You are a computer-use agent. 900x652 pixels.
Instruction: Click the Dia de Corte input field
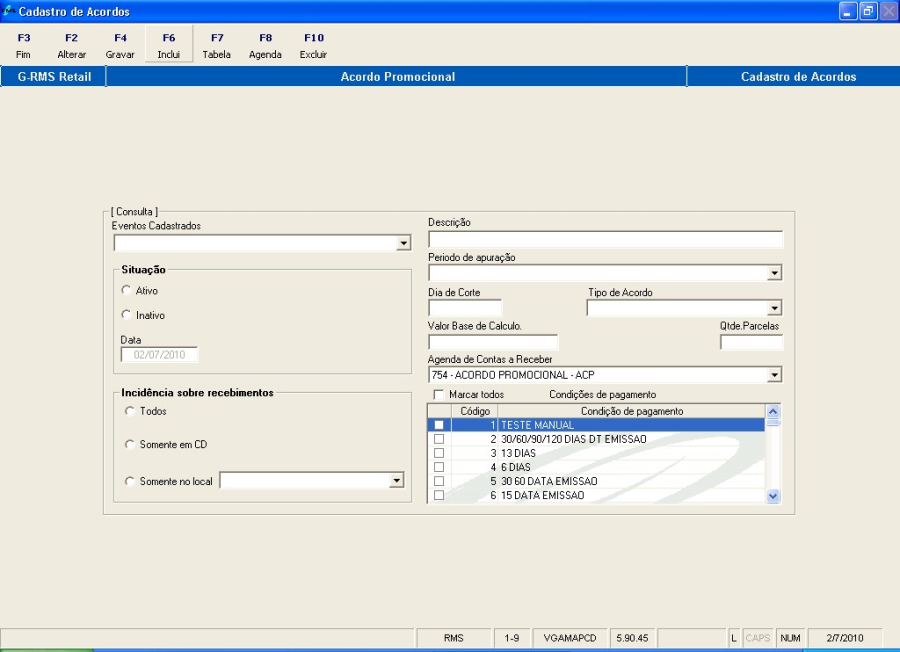(x=465, y=308)
